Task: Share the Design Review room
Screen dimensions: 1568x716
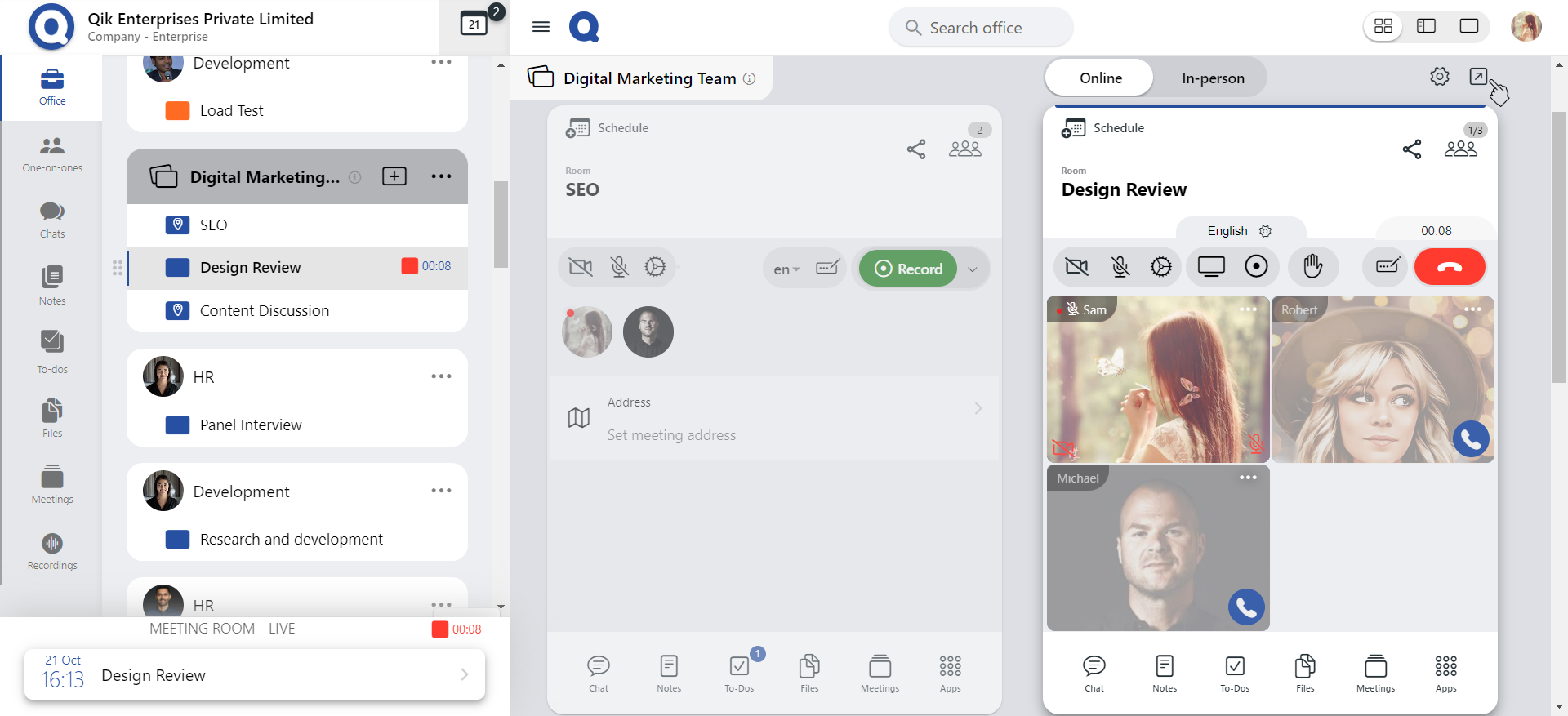Action: click(1411, 149)
